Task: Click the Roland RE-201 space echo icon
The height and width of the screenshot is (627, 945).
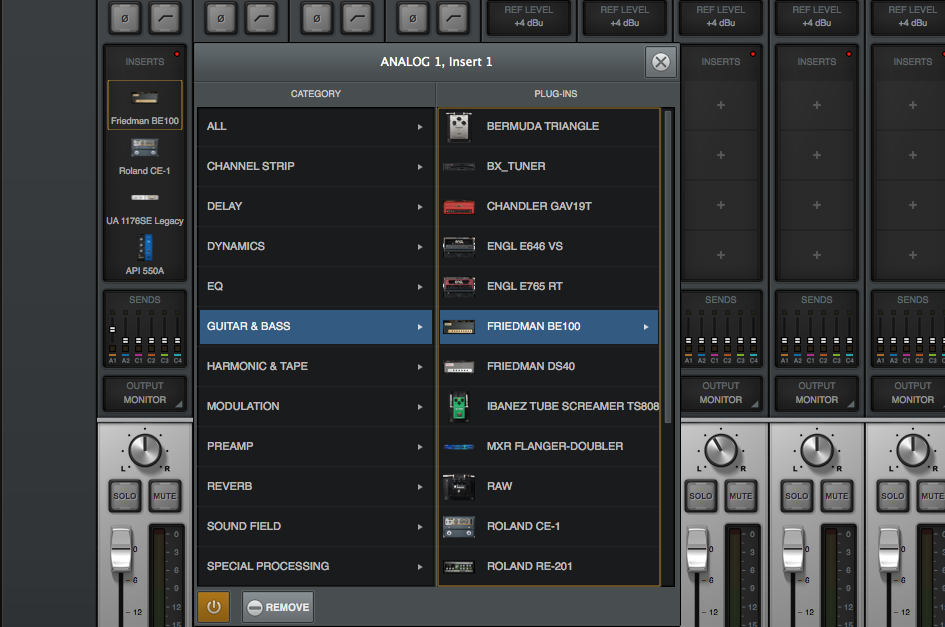Action: (459, 567)
